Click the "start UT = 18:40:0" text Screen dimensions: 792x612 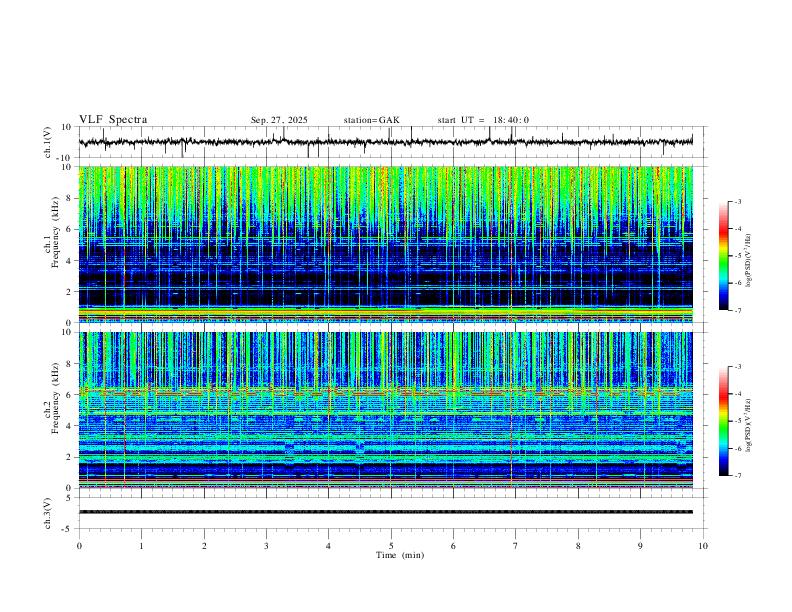483,120
